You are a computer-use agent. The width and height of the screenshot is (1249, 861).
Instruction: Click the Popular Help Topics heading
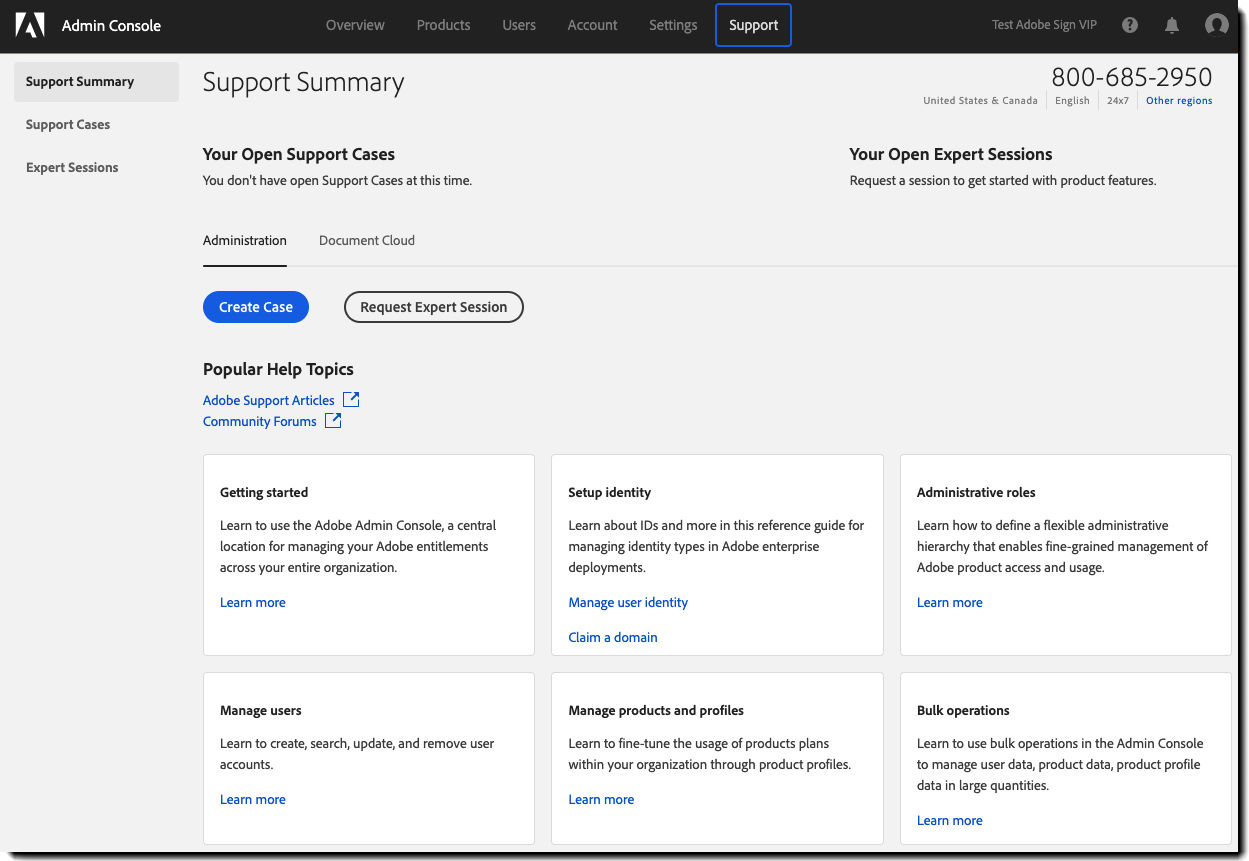pyautogui.click(x=278, y=369)
